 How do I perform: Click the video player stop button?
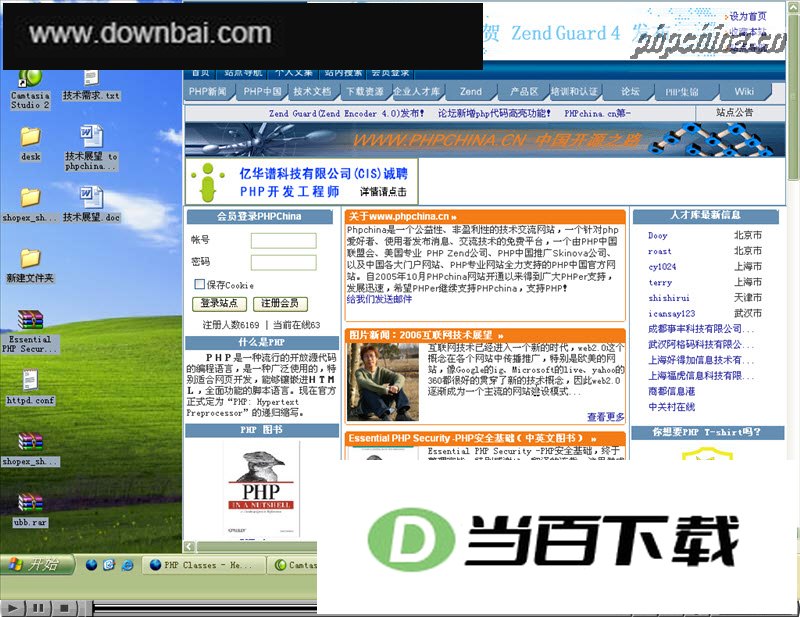(64, 608)
